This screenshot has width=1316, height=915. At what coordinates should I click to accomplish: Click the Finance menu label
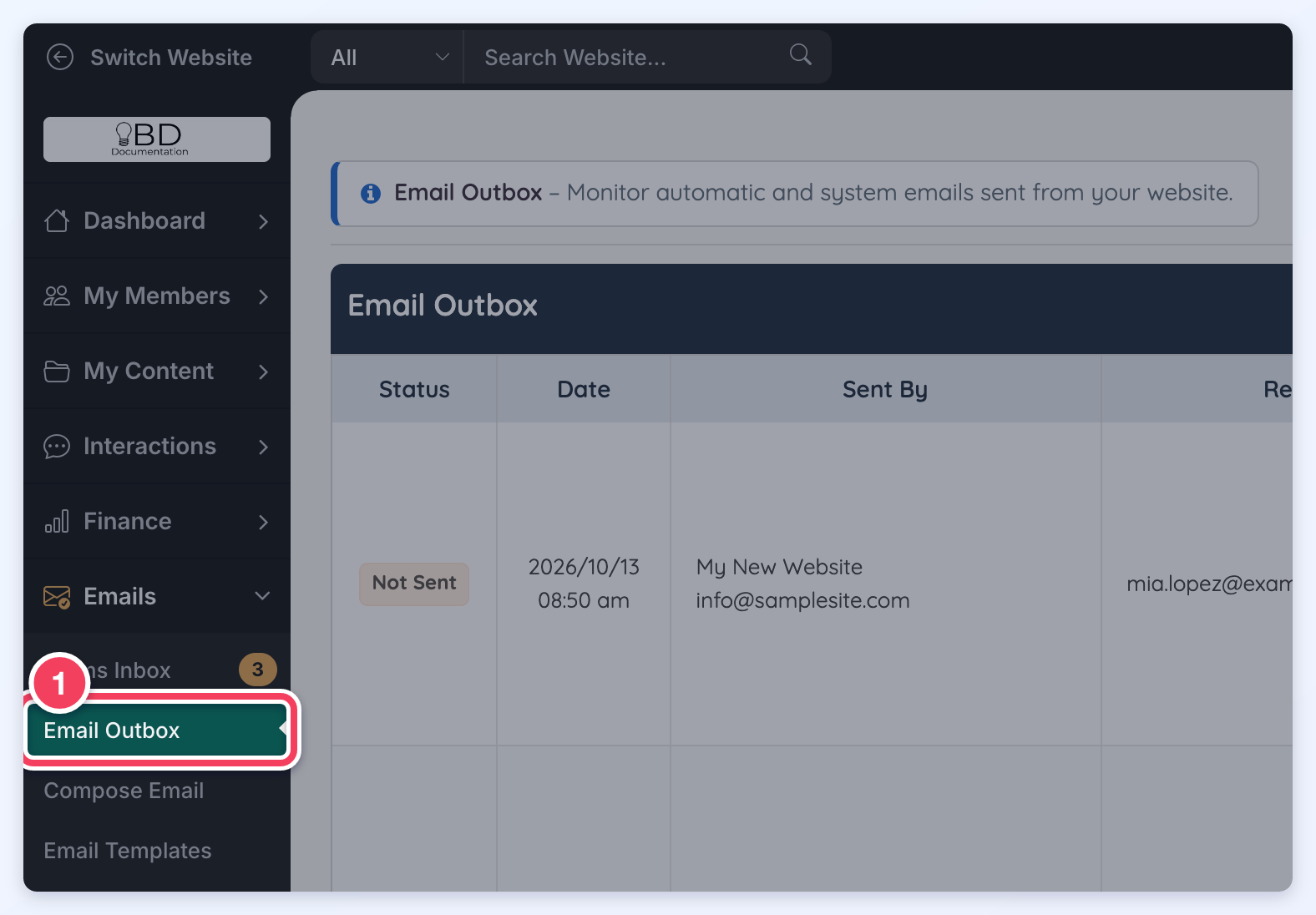(128, 521)
